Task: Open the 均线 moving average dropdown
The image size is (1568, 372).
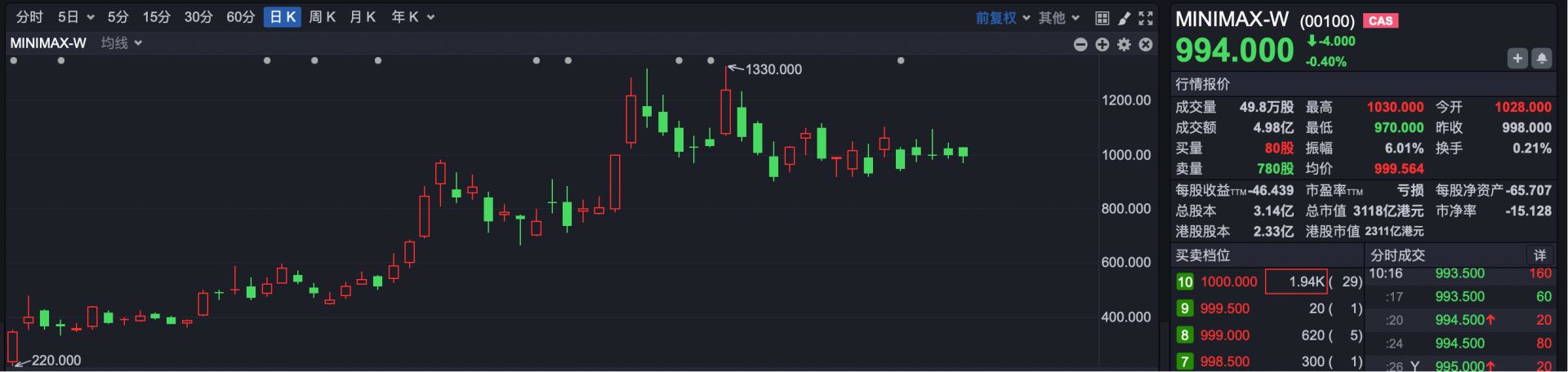Action: [x=122, y=43]
